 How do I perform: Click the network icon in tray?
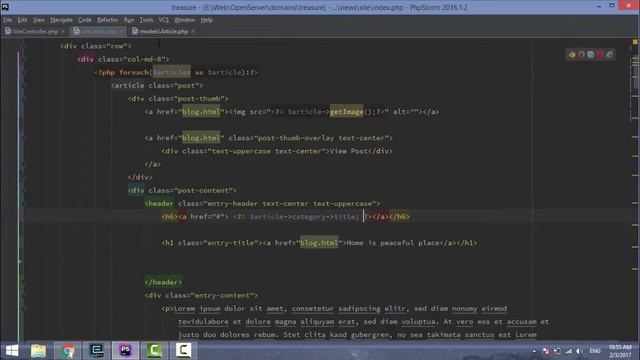tap(568, 351)
